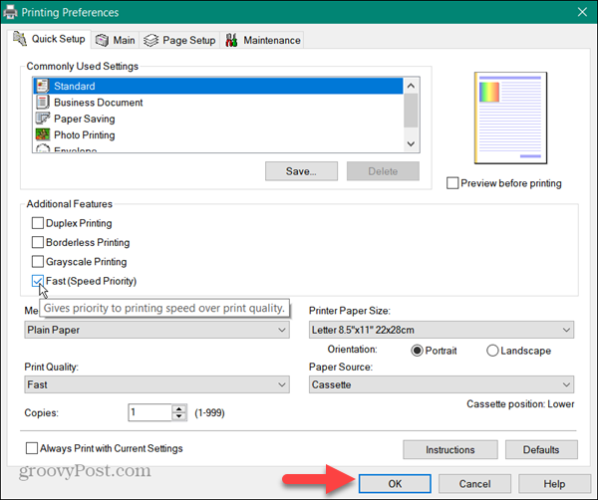Click the Quick Setup tab icon
Screen dimensions: 598x500
[x=20, y=39]
